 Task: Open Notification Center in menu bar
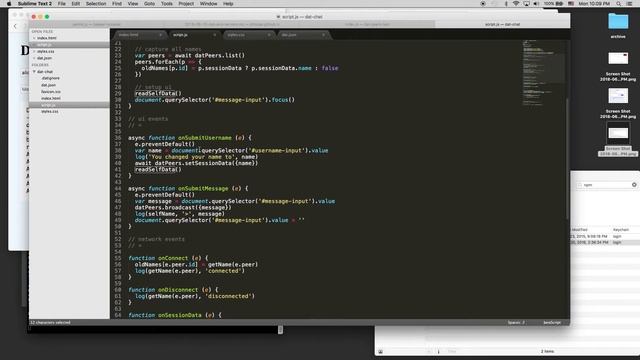630,4
